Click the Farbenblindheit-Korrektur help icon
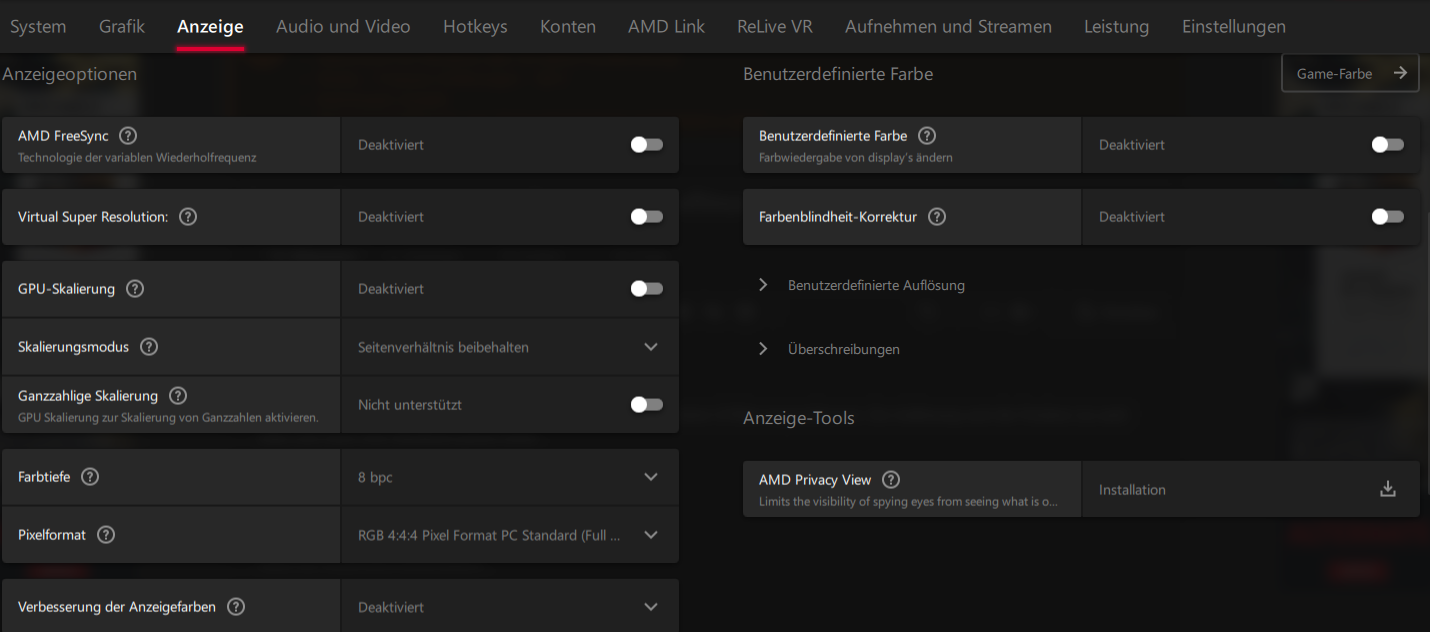Screen dimensions: 1430x632 coord(937,216)
